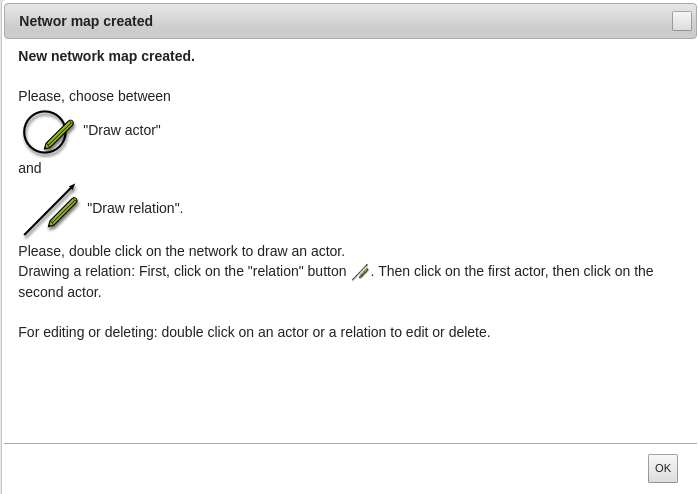The height and width of the screenshot is (494, 698).
Task: Click the "Please, choose between" line
Action: pos(94,96)
